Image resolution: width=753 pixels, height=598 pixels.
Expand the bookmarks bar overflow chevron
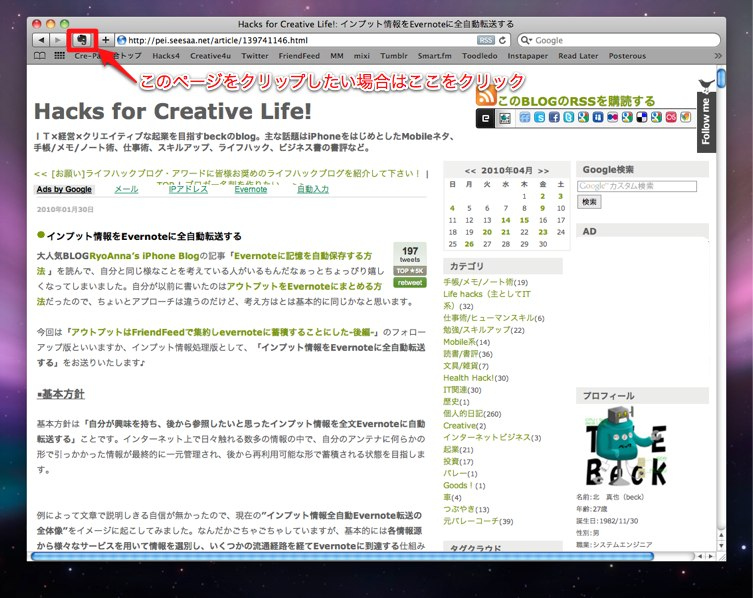tap(717, 56)
